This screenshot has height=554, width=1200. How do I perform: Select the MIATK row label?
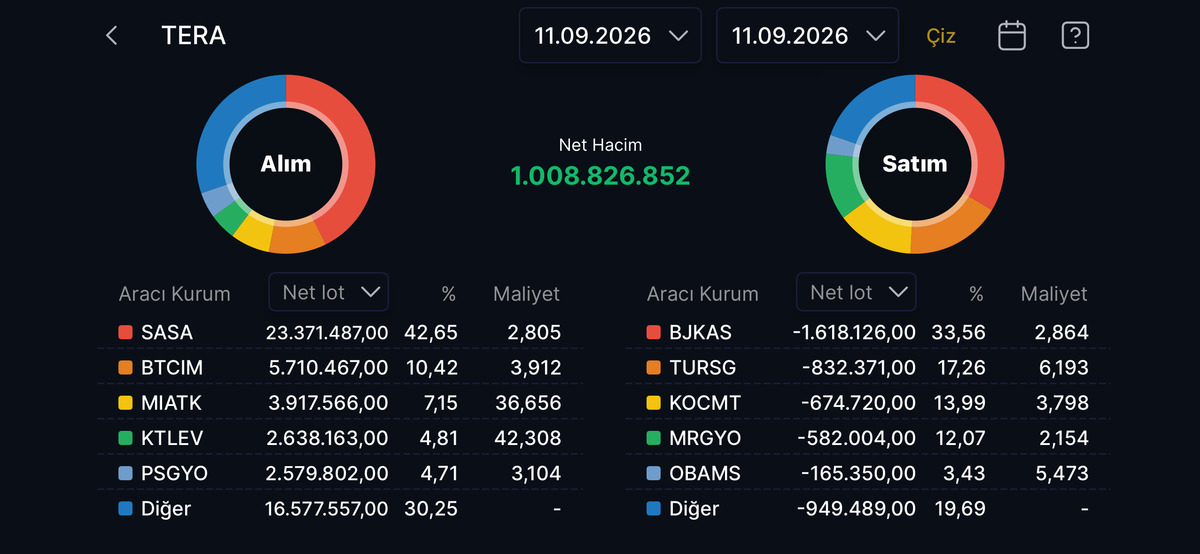point(170,403)
